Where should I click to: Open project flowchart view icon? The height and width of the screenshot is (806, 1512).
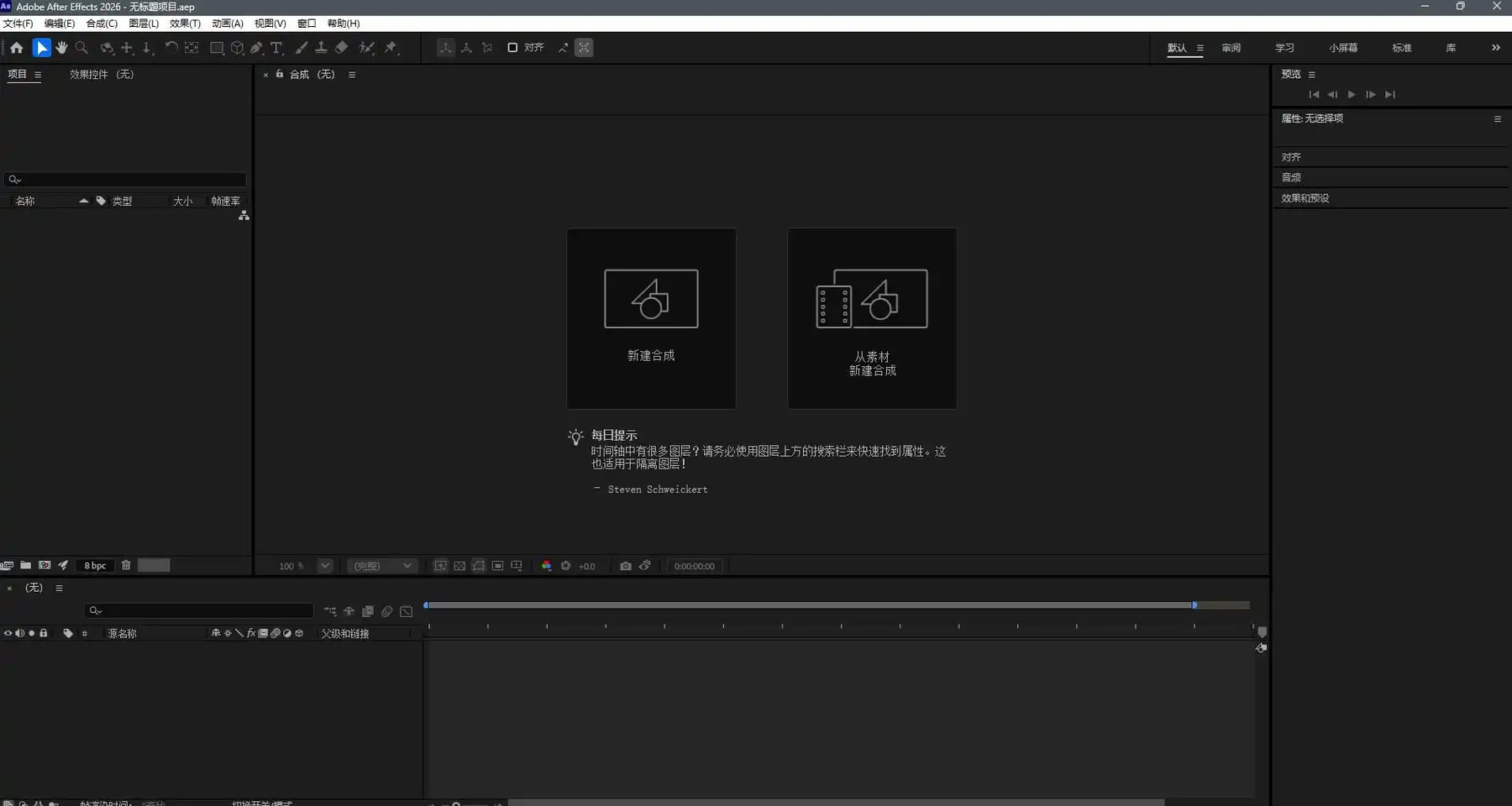pyautogui.click(x=244, y=216)
